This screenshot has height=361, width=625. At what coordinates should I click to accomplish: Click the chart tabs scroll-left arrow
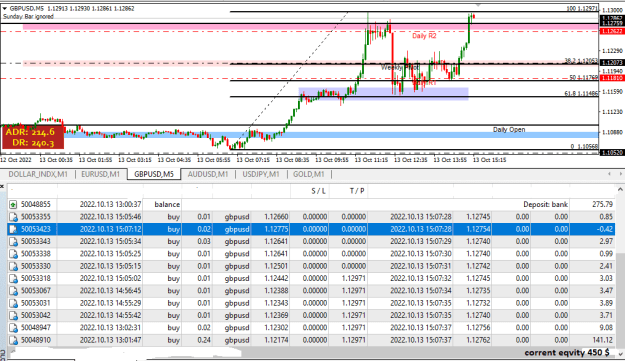(x=609, y=174)
